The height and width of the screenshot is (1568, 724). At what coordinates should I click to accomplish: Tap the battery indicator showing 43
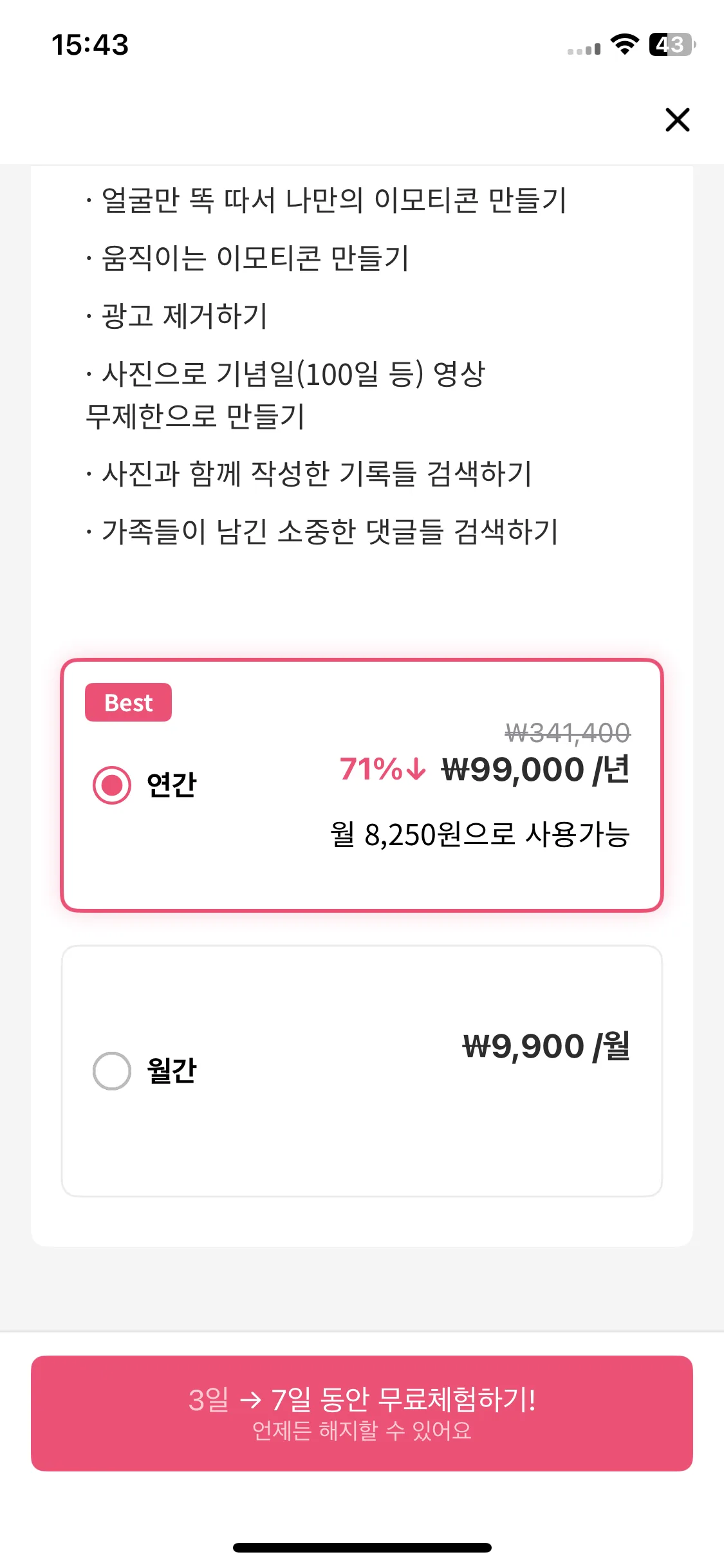pyautogui.click(x=673, y=44)
